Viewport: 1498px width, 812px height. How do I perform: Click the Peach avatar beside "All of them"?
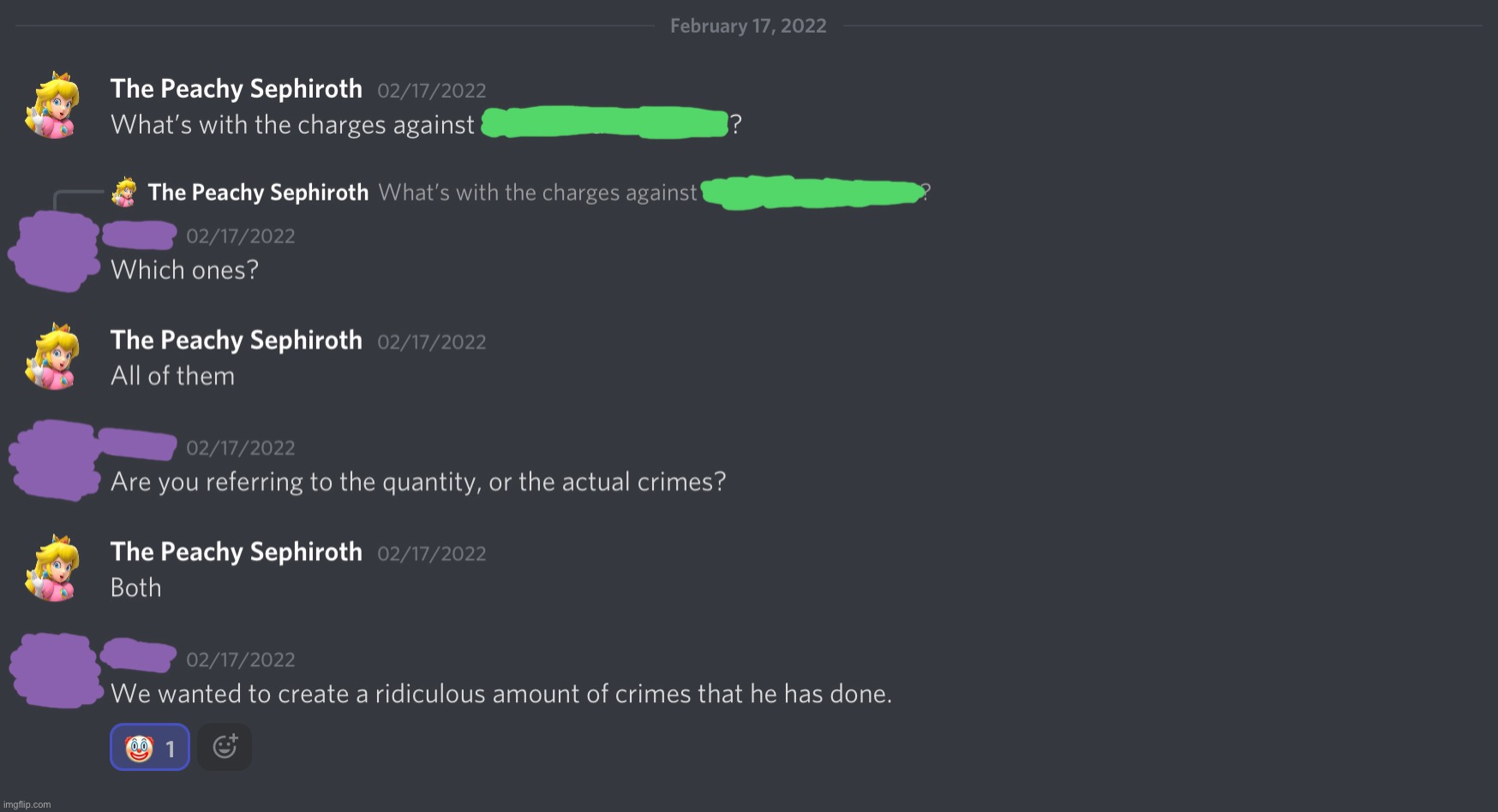click(53, 356)
